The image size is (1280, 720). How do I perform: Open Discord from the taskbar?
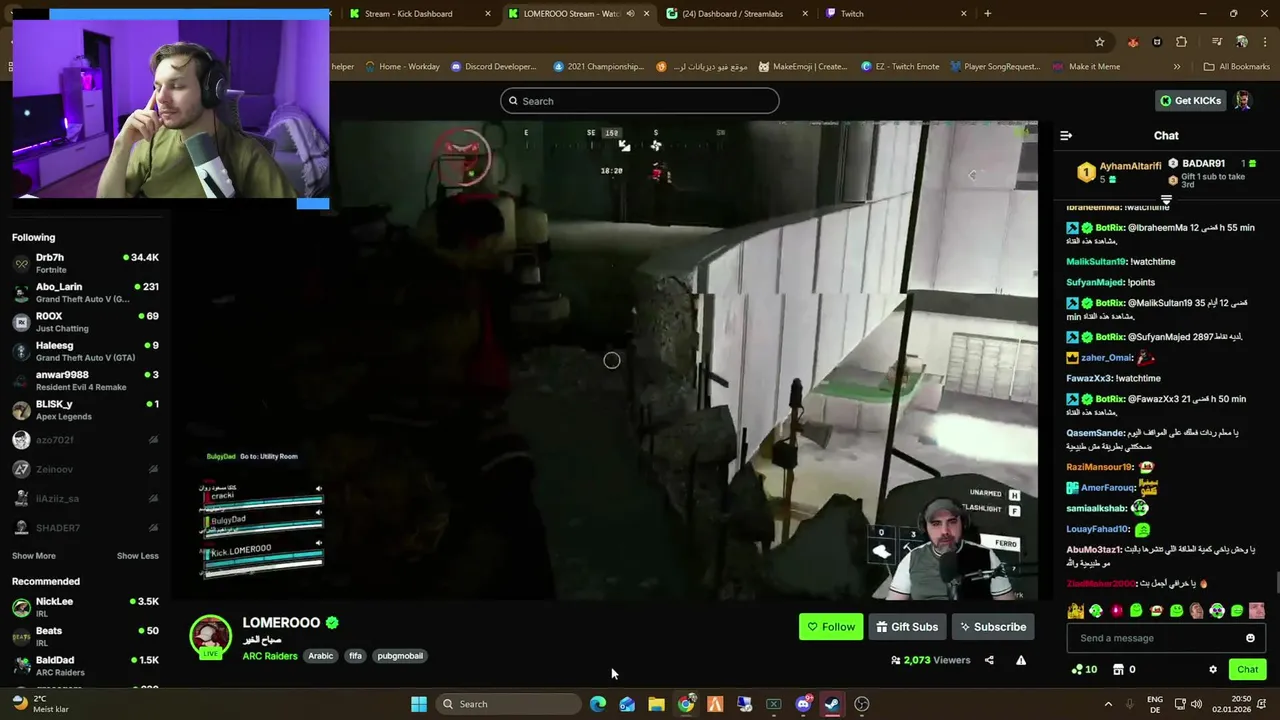click(803, 704)
